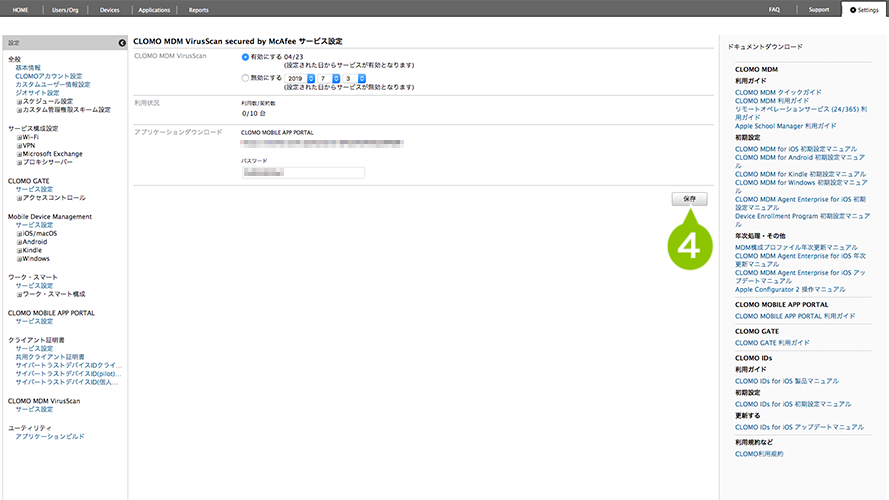Expand アクセスコントロール tree node
The image size is (889, 500).
tap(19, 198)
